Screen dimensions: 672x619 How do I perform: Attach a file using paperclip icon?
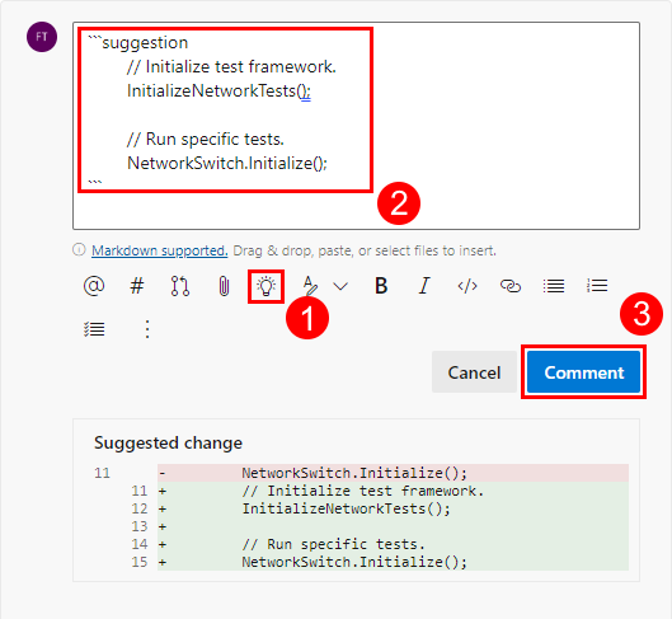pyautogui.click(x=224, y=286)
